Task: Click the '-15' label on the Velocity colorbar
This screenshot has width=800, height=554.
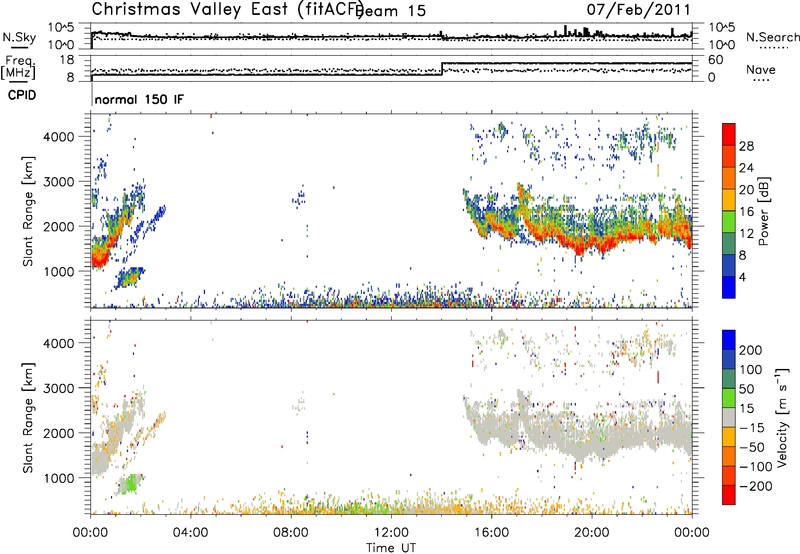Action: coord(752,427)
